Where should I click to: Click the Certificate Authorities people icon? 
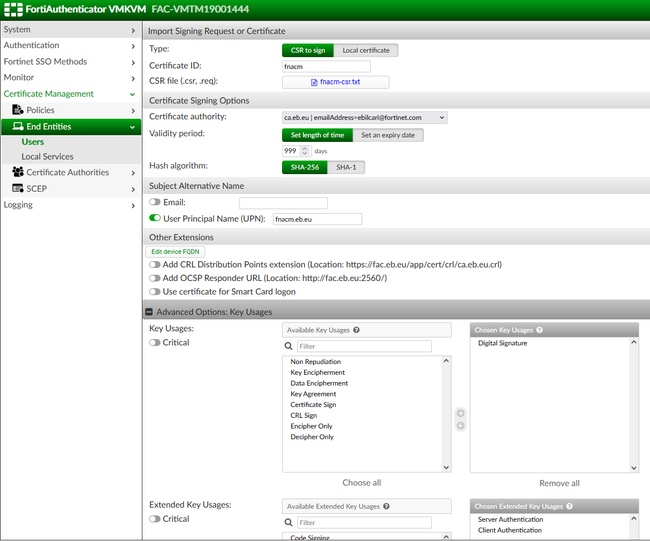(x=18, y=172)
